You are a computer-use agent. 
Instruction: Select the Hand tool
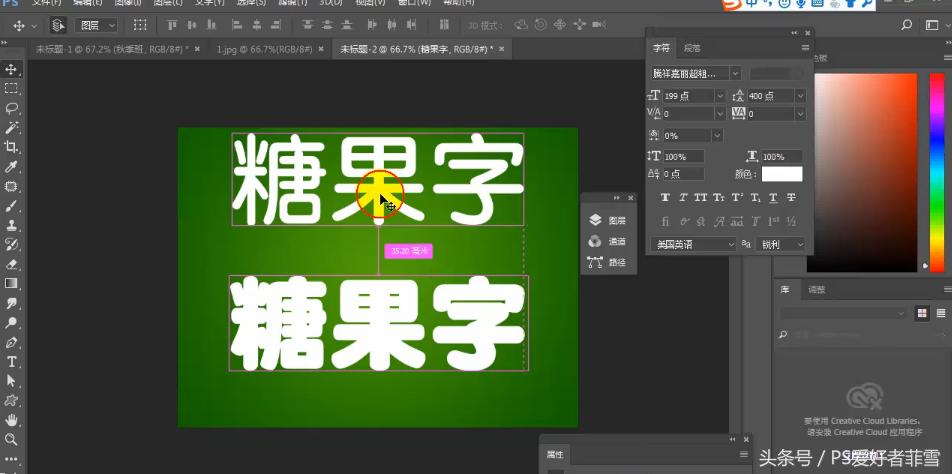11,420
